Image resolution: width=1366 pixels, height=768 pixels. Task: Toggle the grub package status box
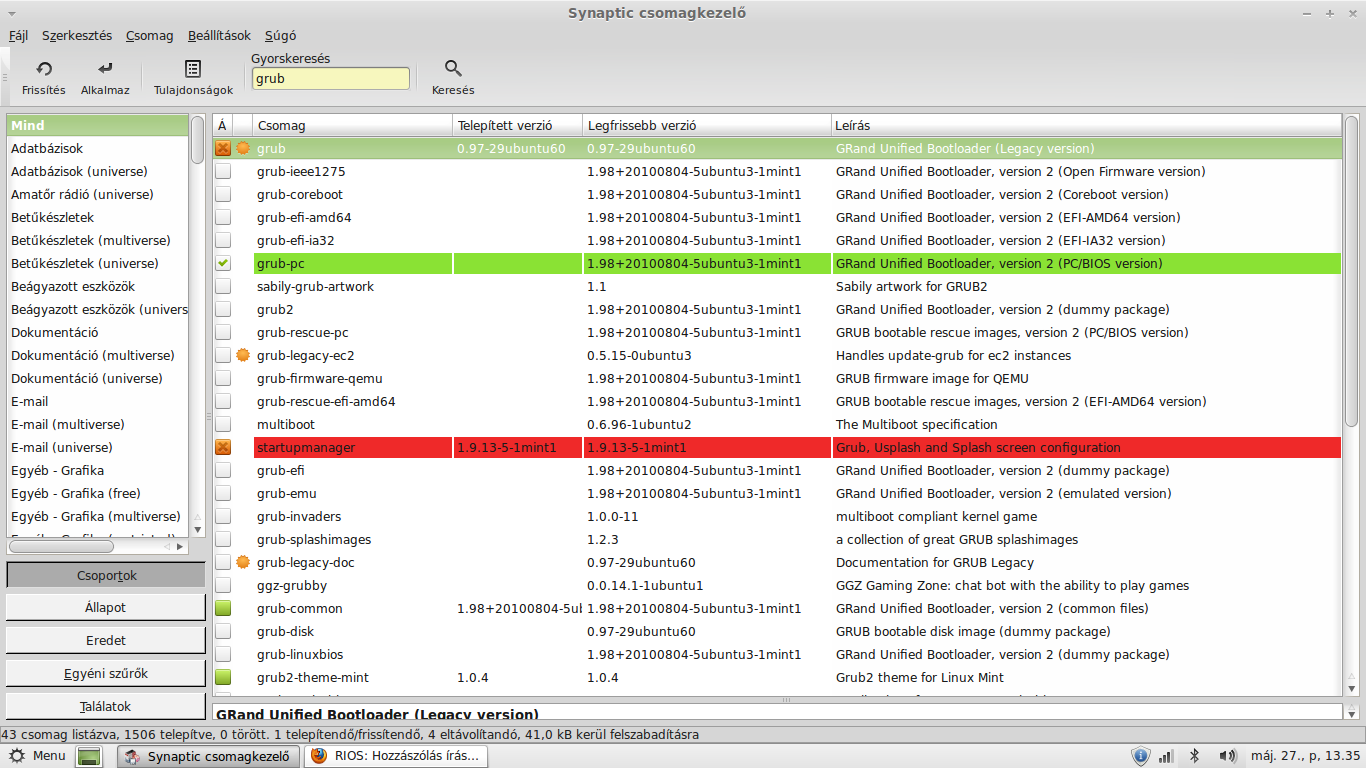[x=223, y=148]
